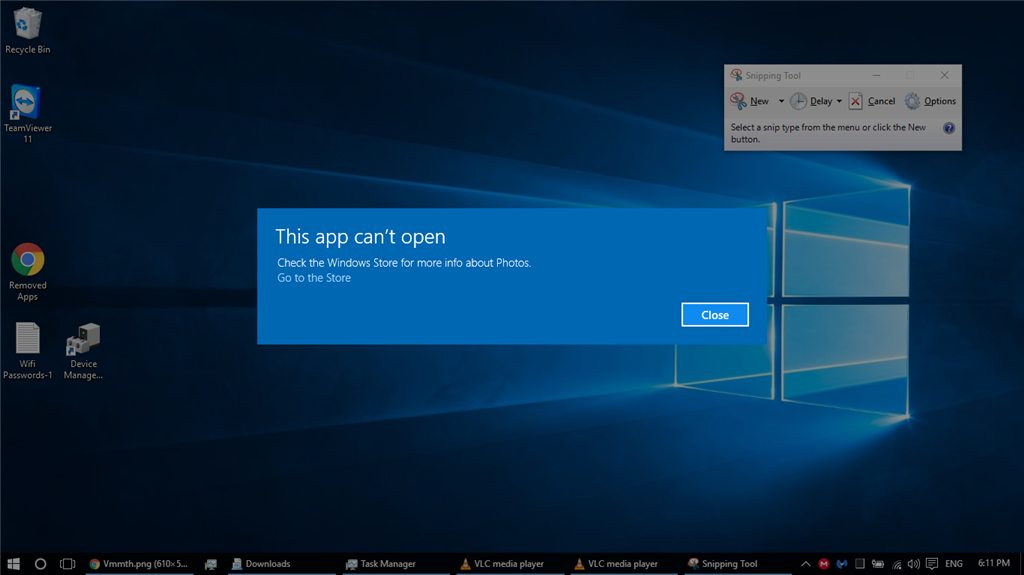
Task: Select the Wifi Passwords-1 text file icon
Action: pos(27,351)
